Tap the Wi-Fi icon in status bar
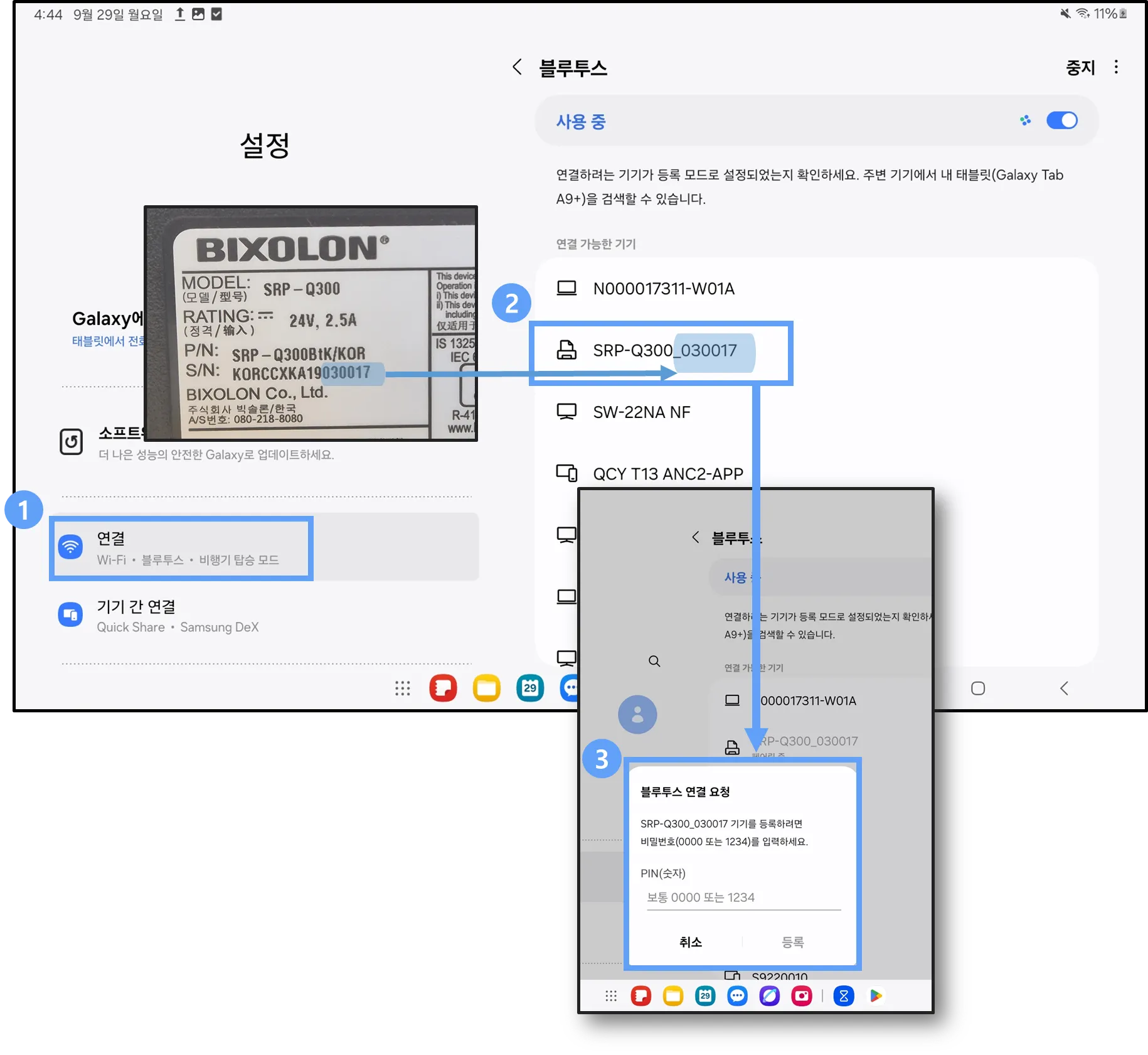1148x1055 pixels. [x=1083, y=13]
